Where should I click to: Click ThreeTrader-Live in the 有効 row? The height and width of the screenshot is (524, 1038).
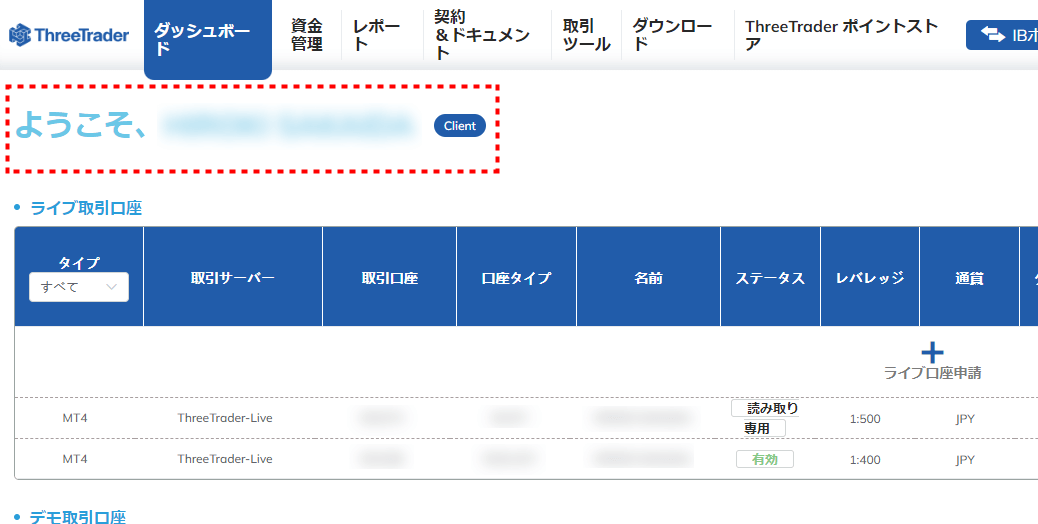tap(225, 459)
